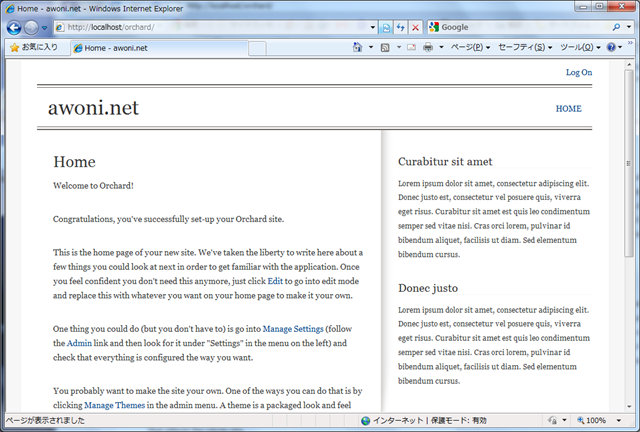Image resolution: width=640 pixels, height=432 pixels.
Task: Click the Print toolbar icon
Action: click(x=428, y=47)
